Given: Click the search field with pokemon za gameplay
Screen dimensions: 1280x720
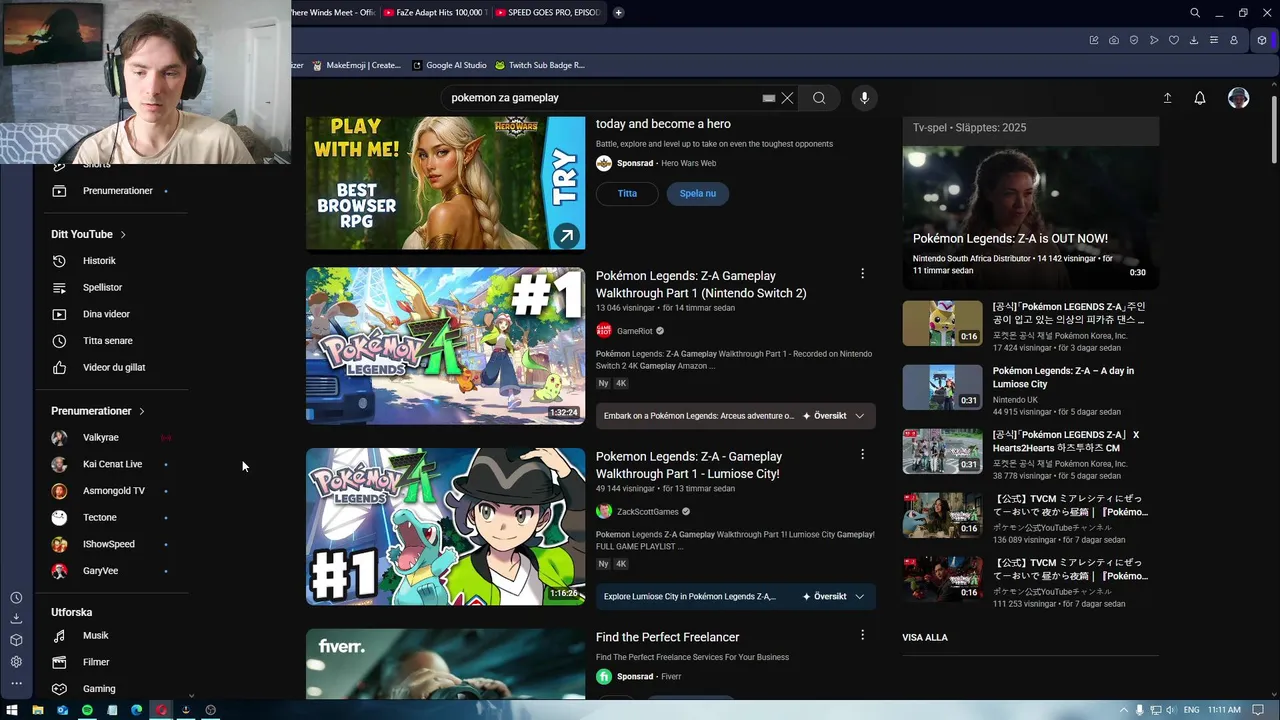Looking at the screenshot, I should coord(603,98).
